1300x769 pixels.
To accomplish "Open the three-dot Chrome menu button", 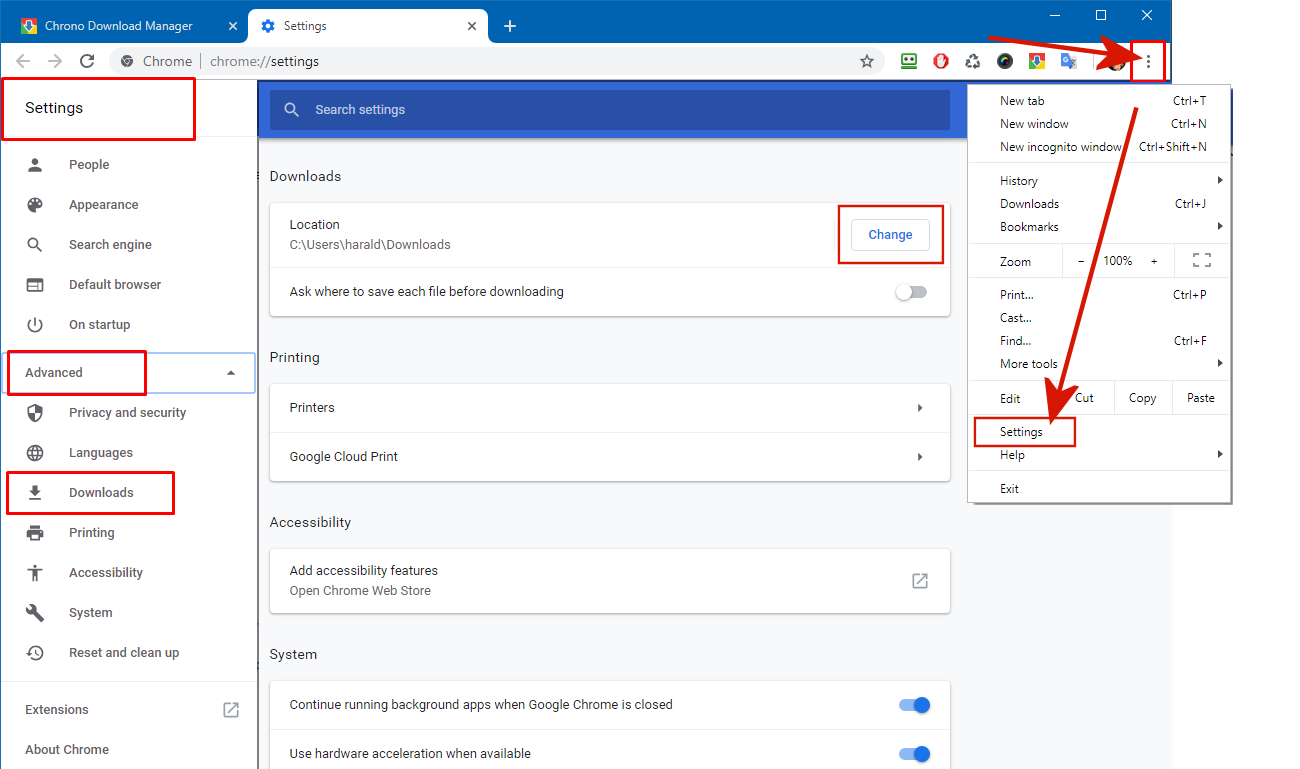I will [1148, 62].
